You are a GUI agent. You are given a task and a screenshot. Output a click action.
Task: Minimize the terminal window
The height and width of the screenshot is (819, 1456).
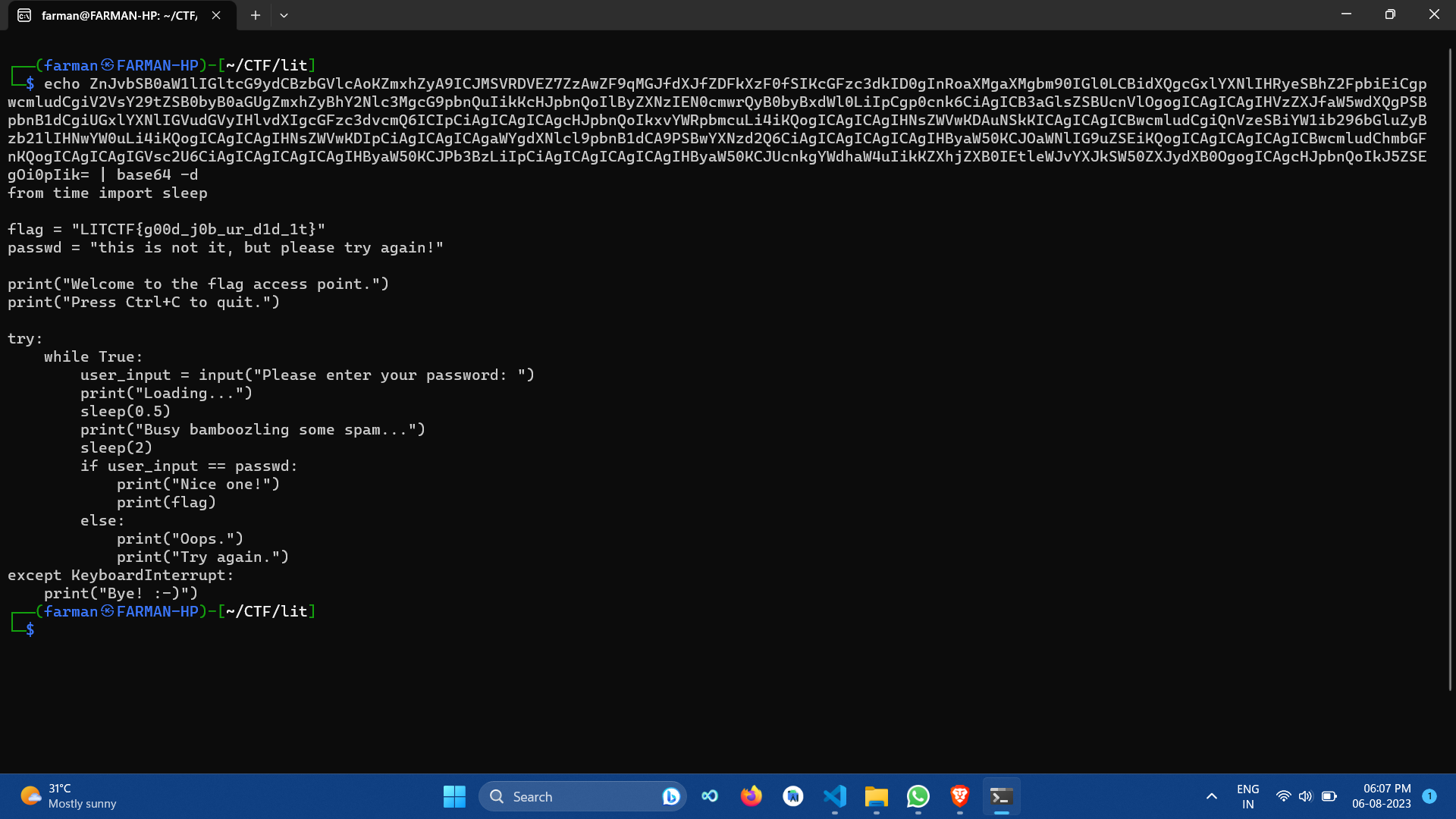1346,14
